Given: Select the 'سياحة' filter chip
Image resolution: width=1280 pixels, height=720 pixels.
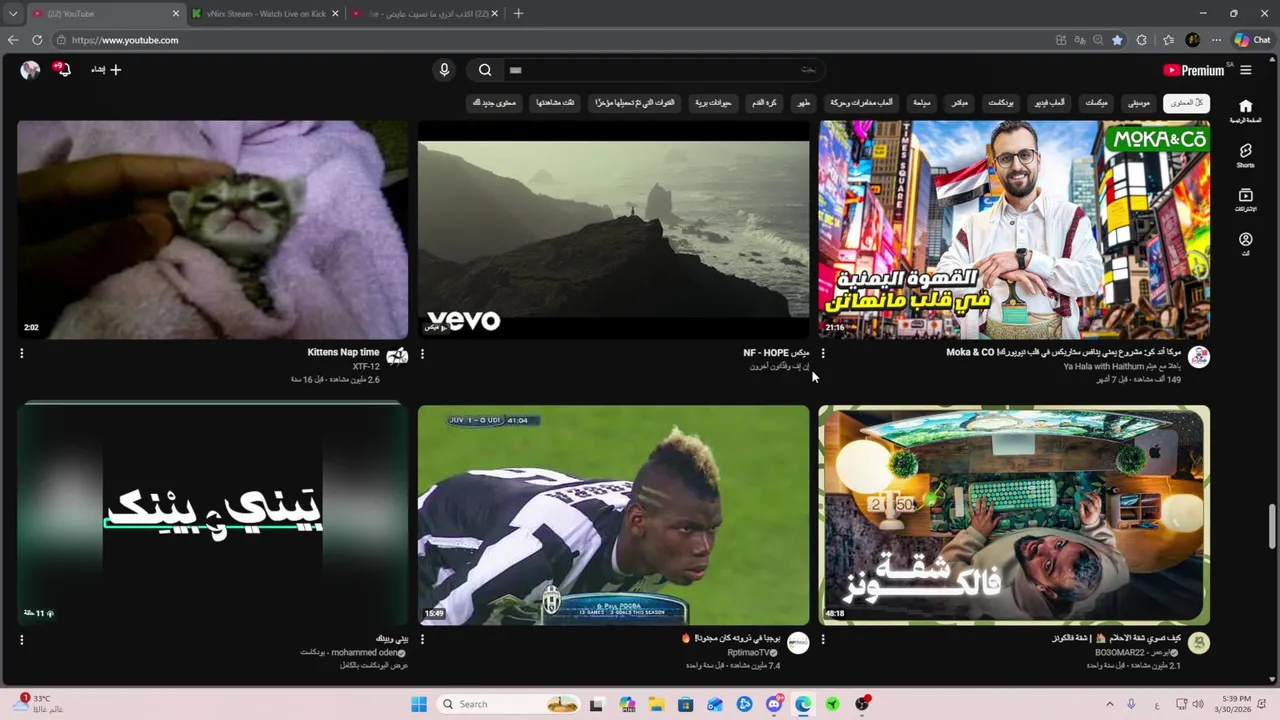Looking at the screenshot, I should click(921, 103).
